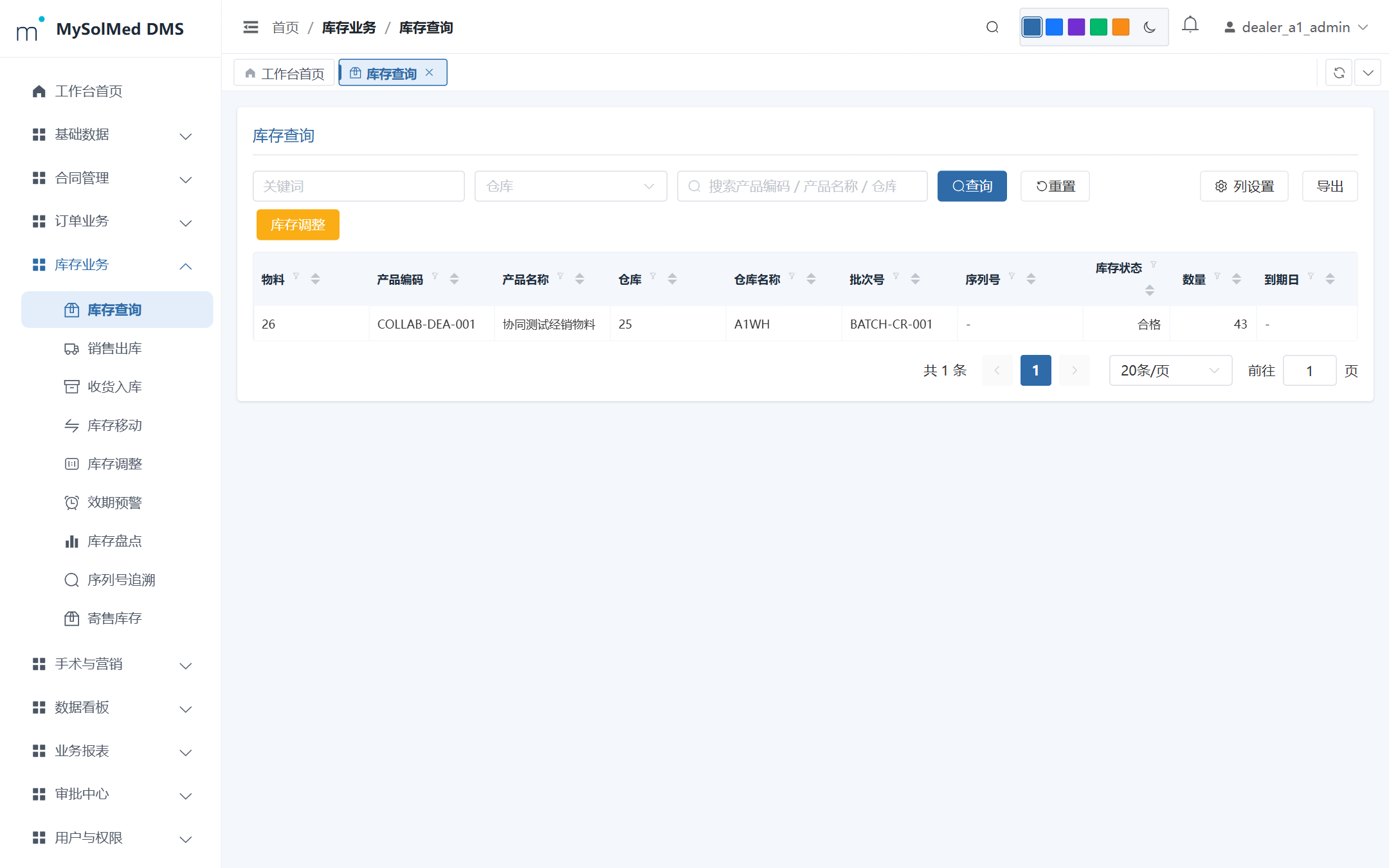1389x868 pixels.
Task: Open 寄售库存 in the sidebar
Action: tap(117, 619)
